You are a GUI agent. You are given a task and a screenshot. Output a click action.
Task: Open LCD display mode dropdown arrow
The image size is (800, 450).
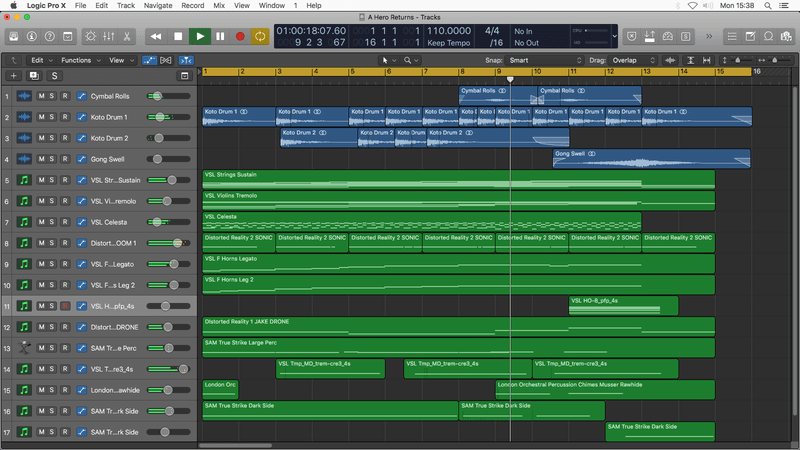[614, 36]
